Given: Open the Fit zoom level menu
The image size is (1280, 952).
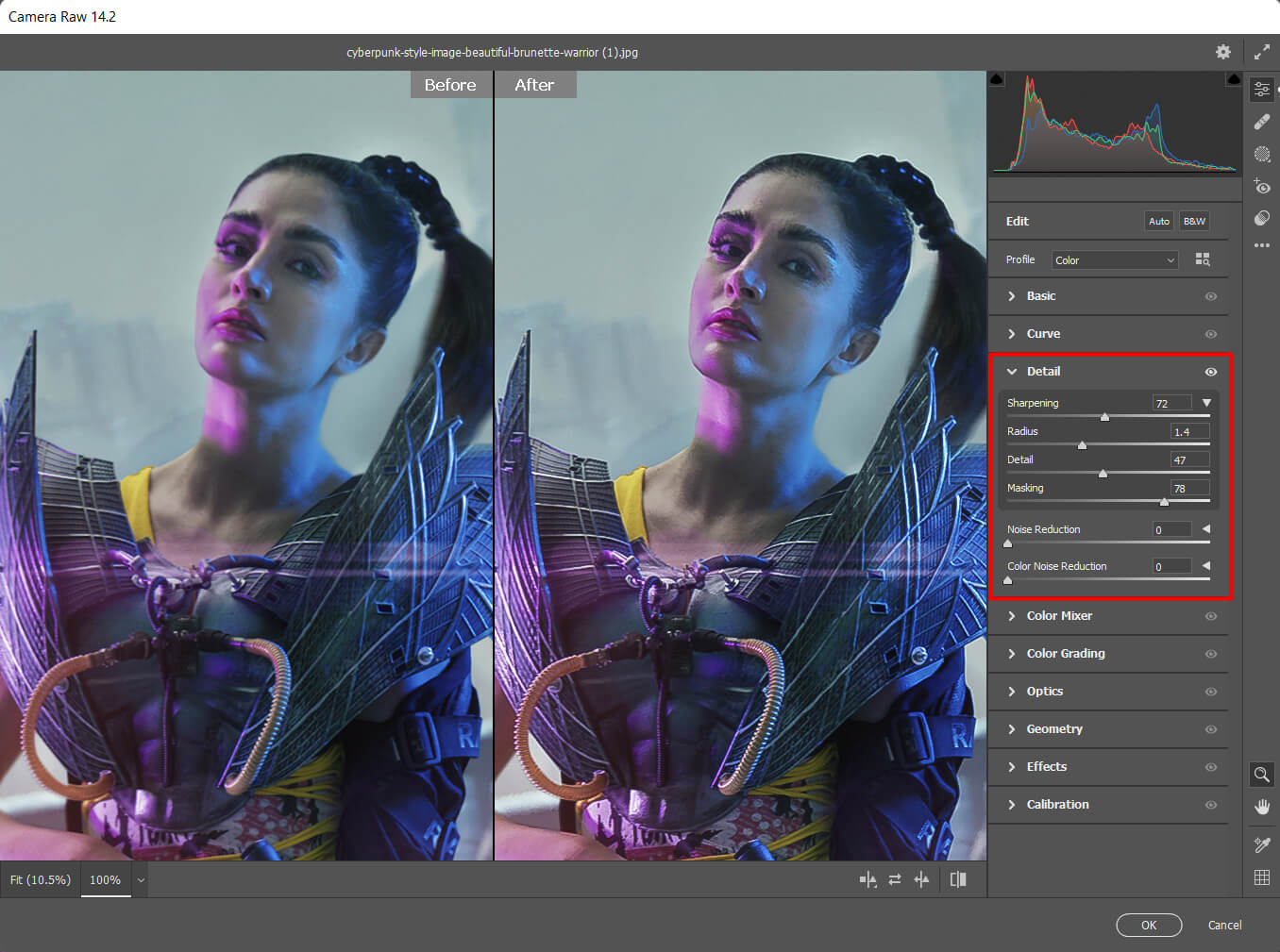Looking at the screenshot, I should pos(40,878).
